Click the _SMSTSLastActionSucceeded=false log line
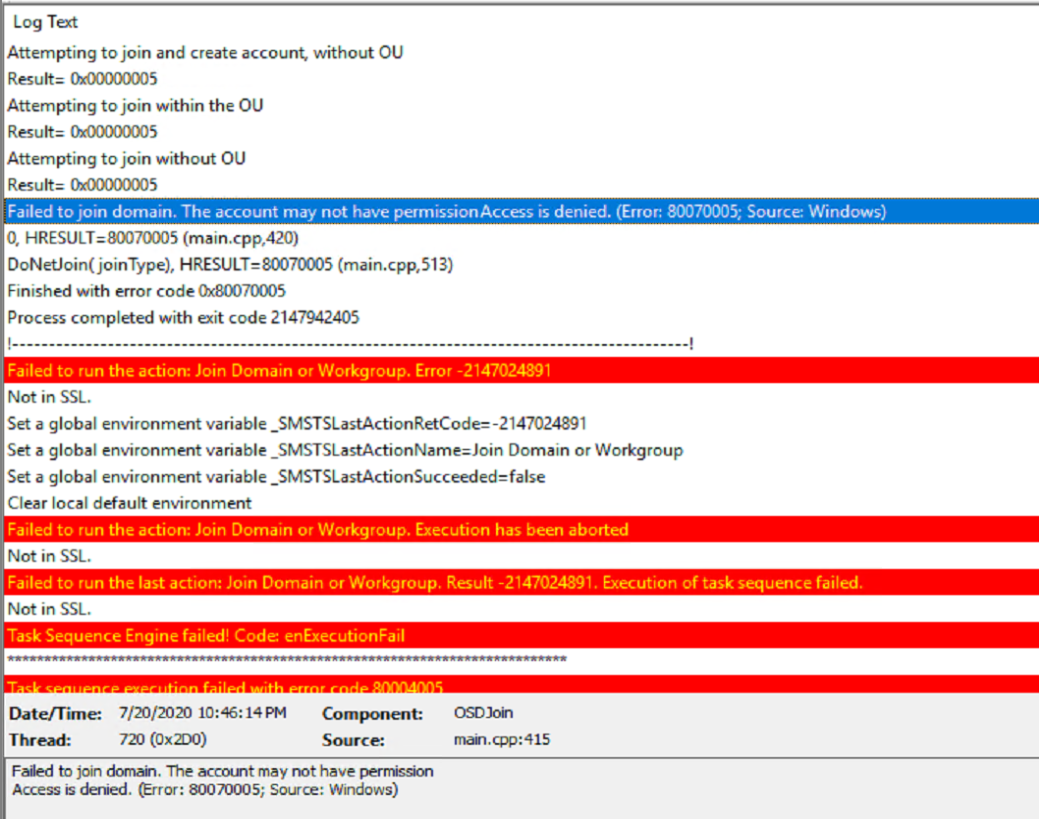Viewport: 1039px width, 819px height. 276,476
